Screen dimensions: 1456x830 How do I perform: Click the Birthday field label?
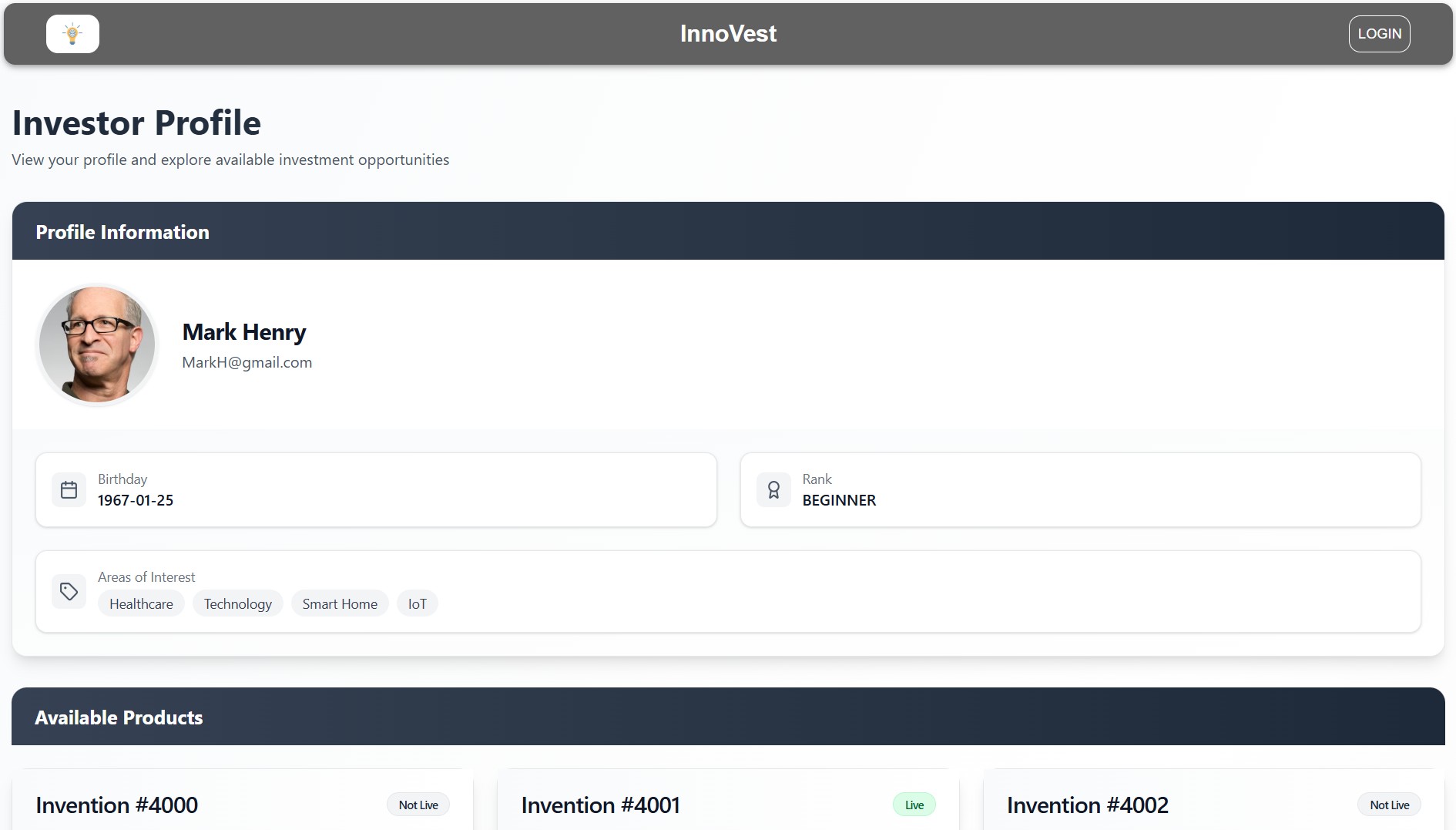122,479
